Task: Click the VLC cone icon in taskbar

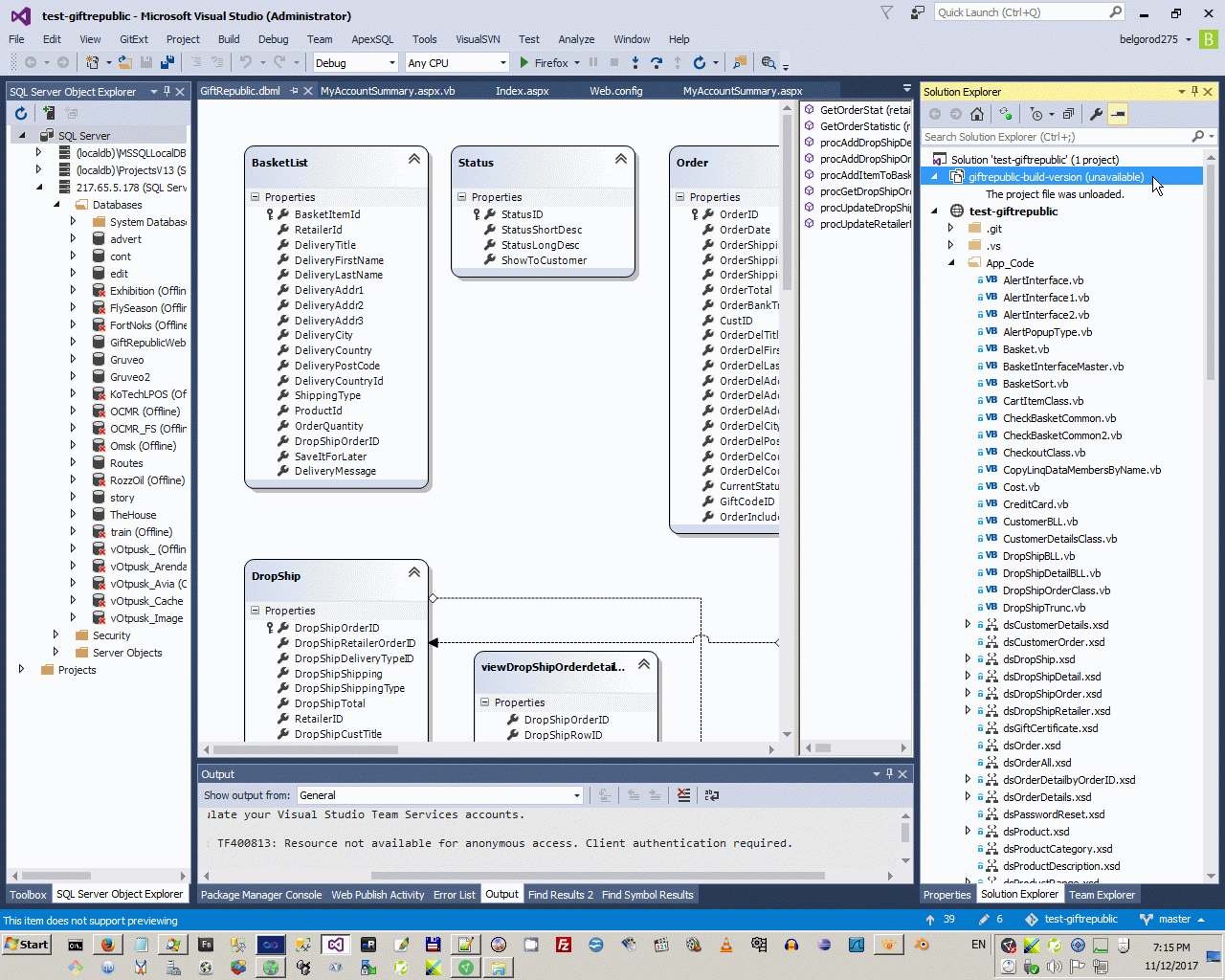Action: pos(726,945)
